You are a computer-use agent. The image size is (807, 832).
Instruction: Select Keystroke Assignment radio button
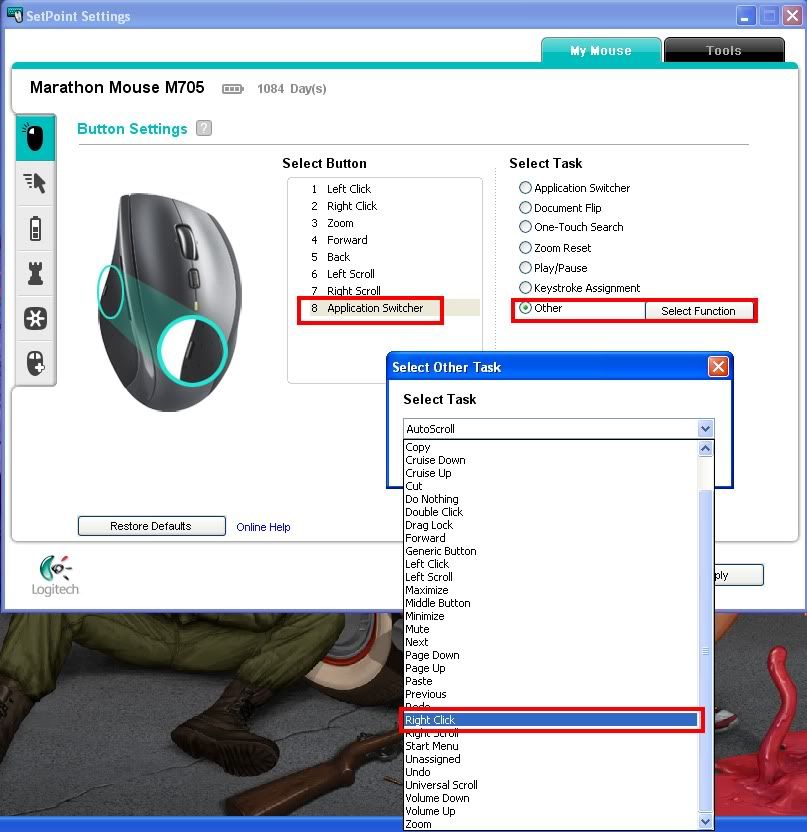[x=525, y=288]
